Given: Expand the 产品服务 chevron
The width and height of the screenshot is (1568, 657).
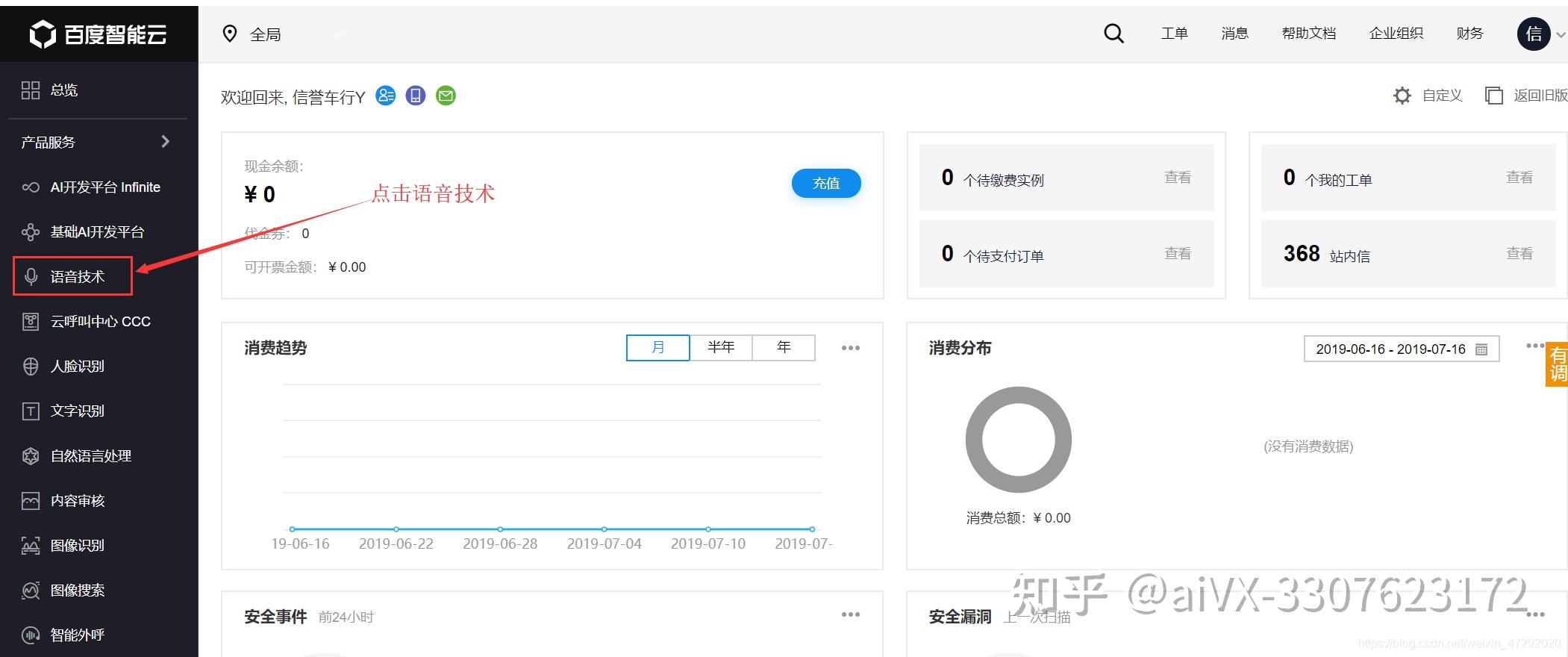Looking at the screenshot, I should [166, 142].
